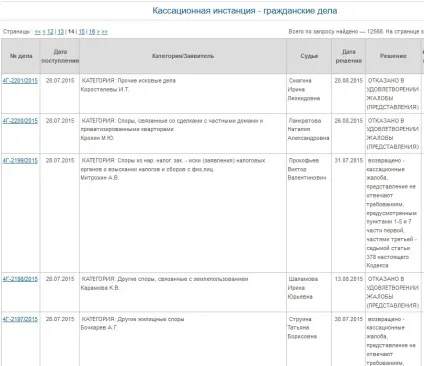This screenshot has width=424, height=366.
Task: Click the 'Решение' column header
Action: (x=393, y=56)
